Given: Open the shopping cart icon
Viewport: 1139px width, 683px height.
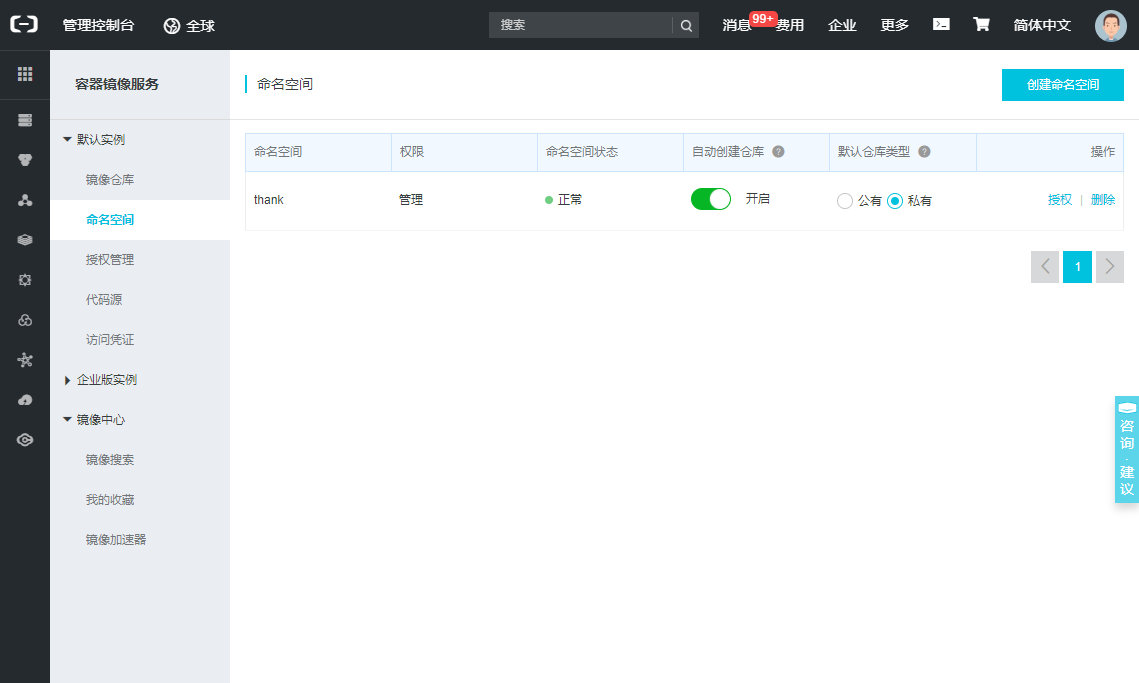Looking at the screenshot, I should point(981,25).
